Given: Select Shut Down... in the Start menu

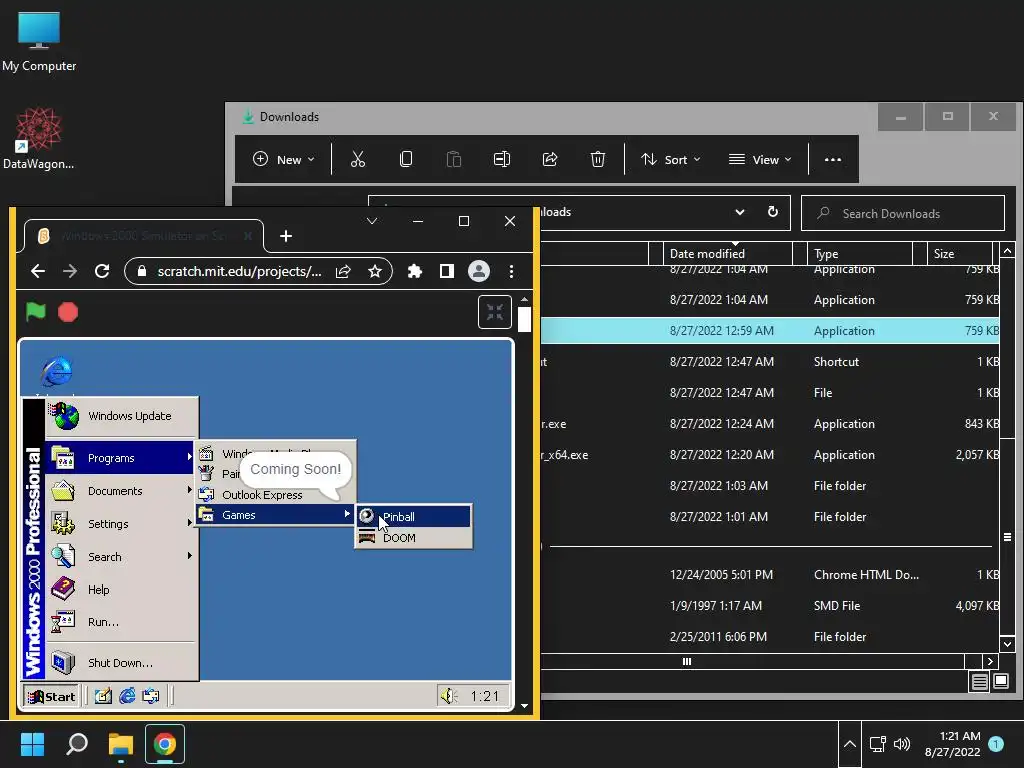Looking at the screenshot, I should click(x=122, y=663).
